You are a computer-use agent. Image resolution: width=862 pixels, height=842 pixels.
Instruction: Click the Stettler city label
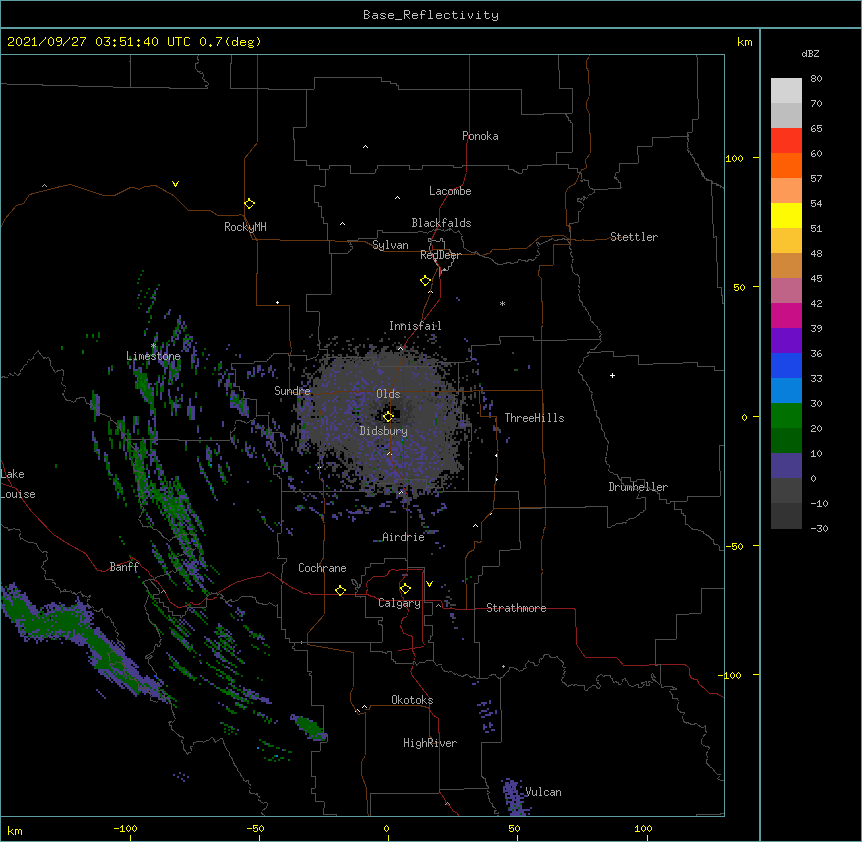pos(634,237)
